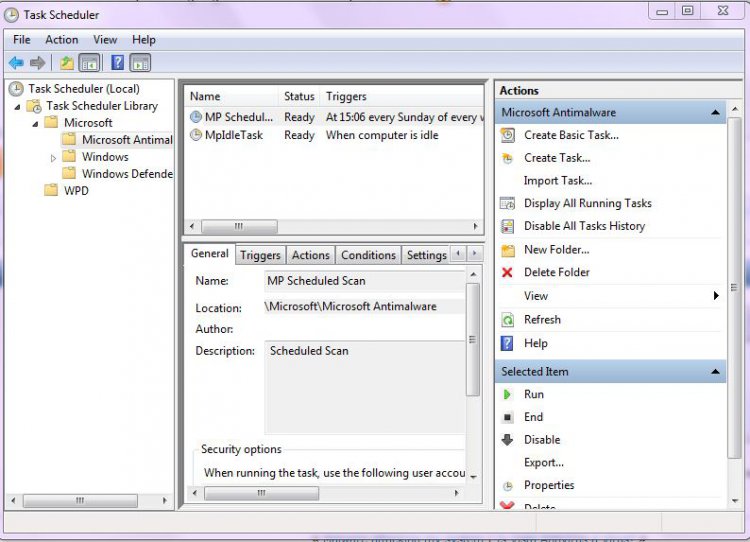This screenshot has height=542, width=750.
Task: Click the Description box with Scheduled Scan
Action: coord(364,387)
